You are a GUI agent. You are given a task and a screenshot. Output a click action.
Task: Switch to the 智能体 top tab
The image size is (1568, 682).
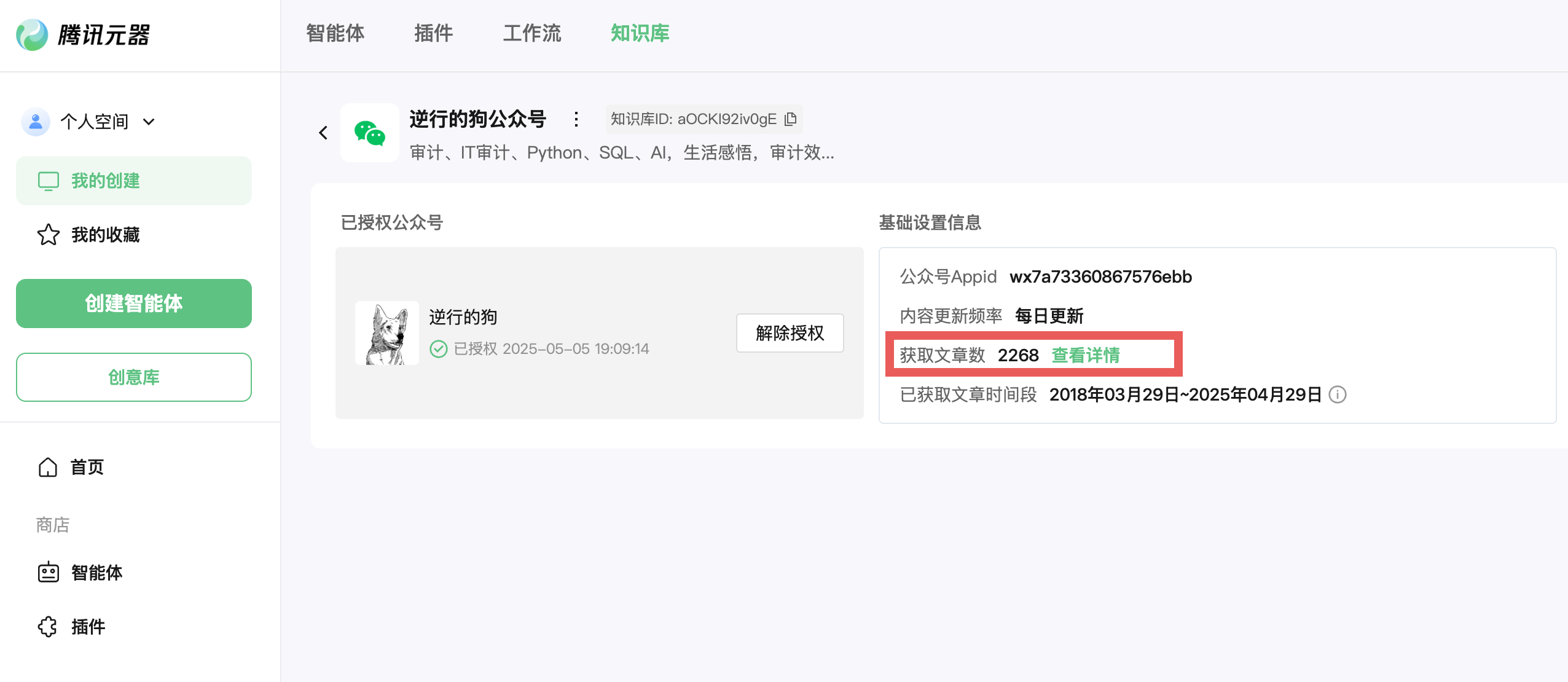(335, 34)
